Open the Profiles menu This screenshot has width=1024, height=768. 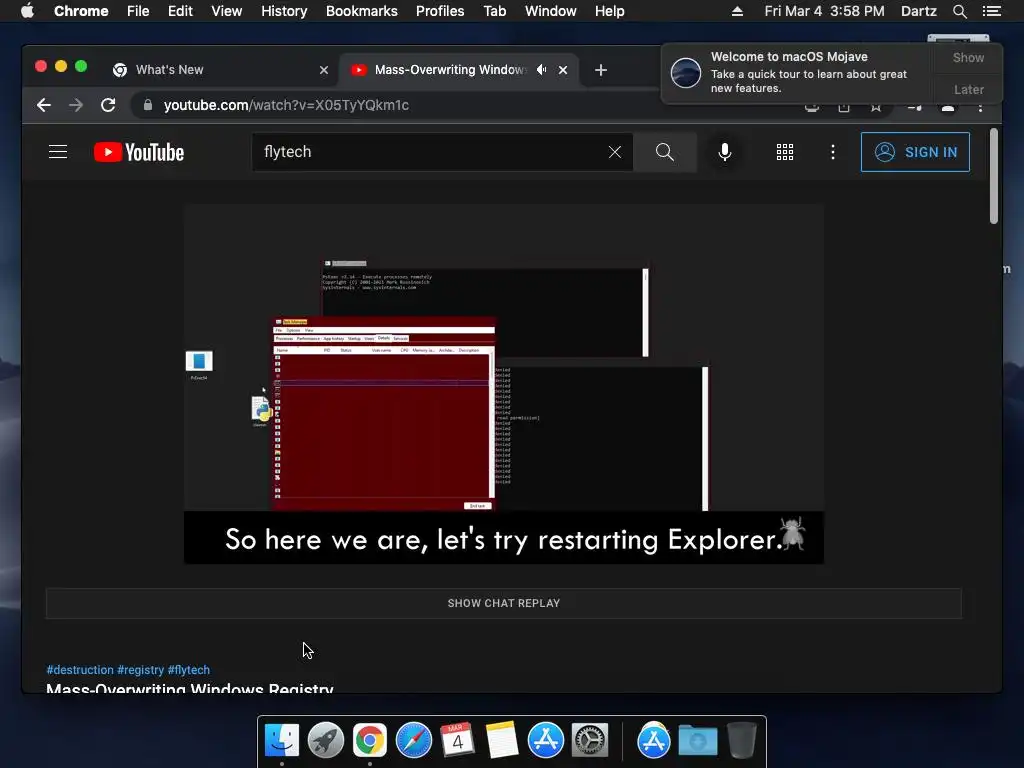click(440, 11)
